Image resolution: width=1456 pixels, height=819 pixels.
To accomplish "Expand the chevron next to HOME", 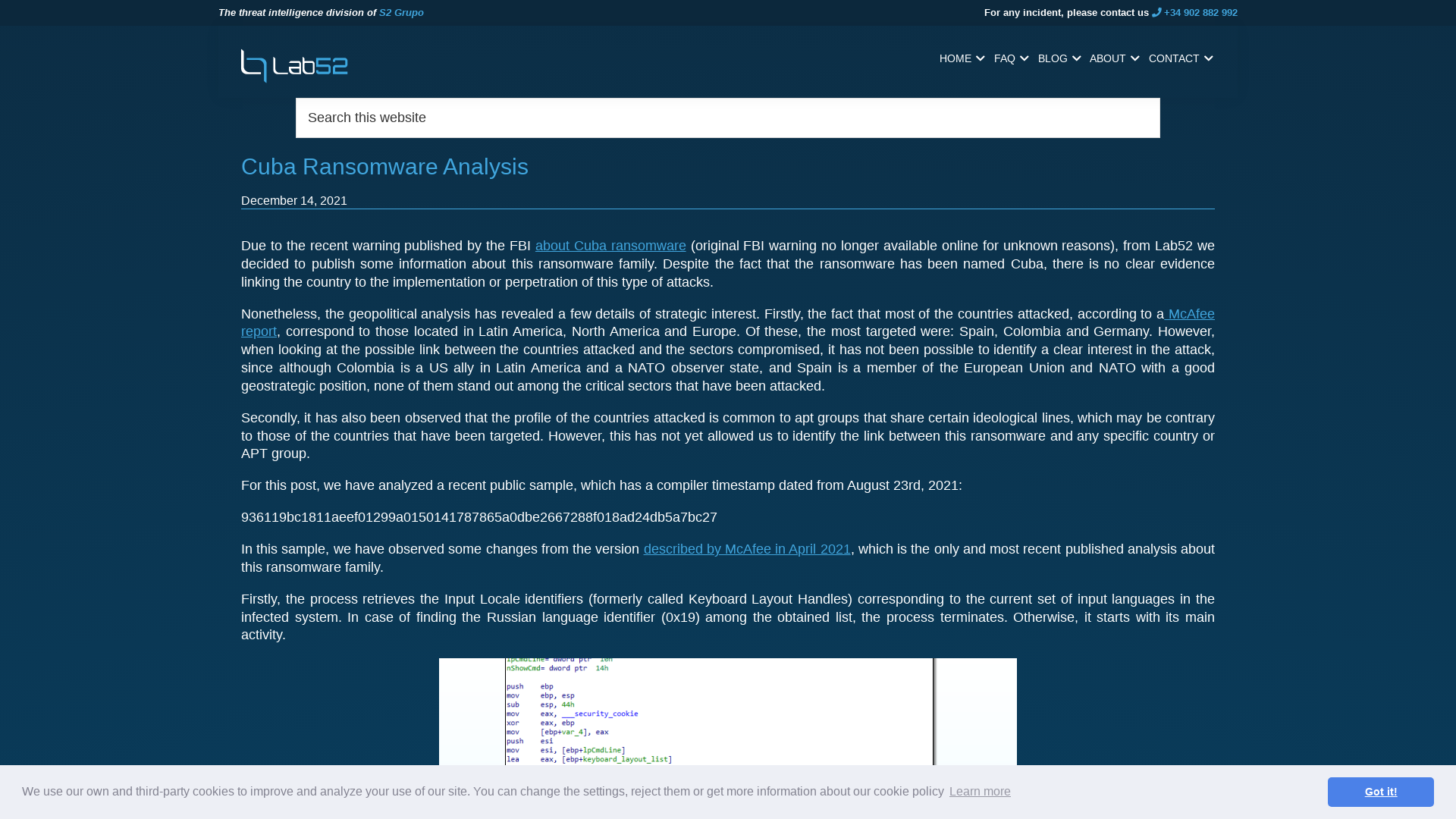I will [x=981, y=58].
